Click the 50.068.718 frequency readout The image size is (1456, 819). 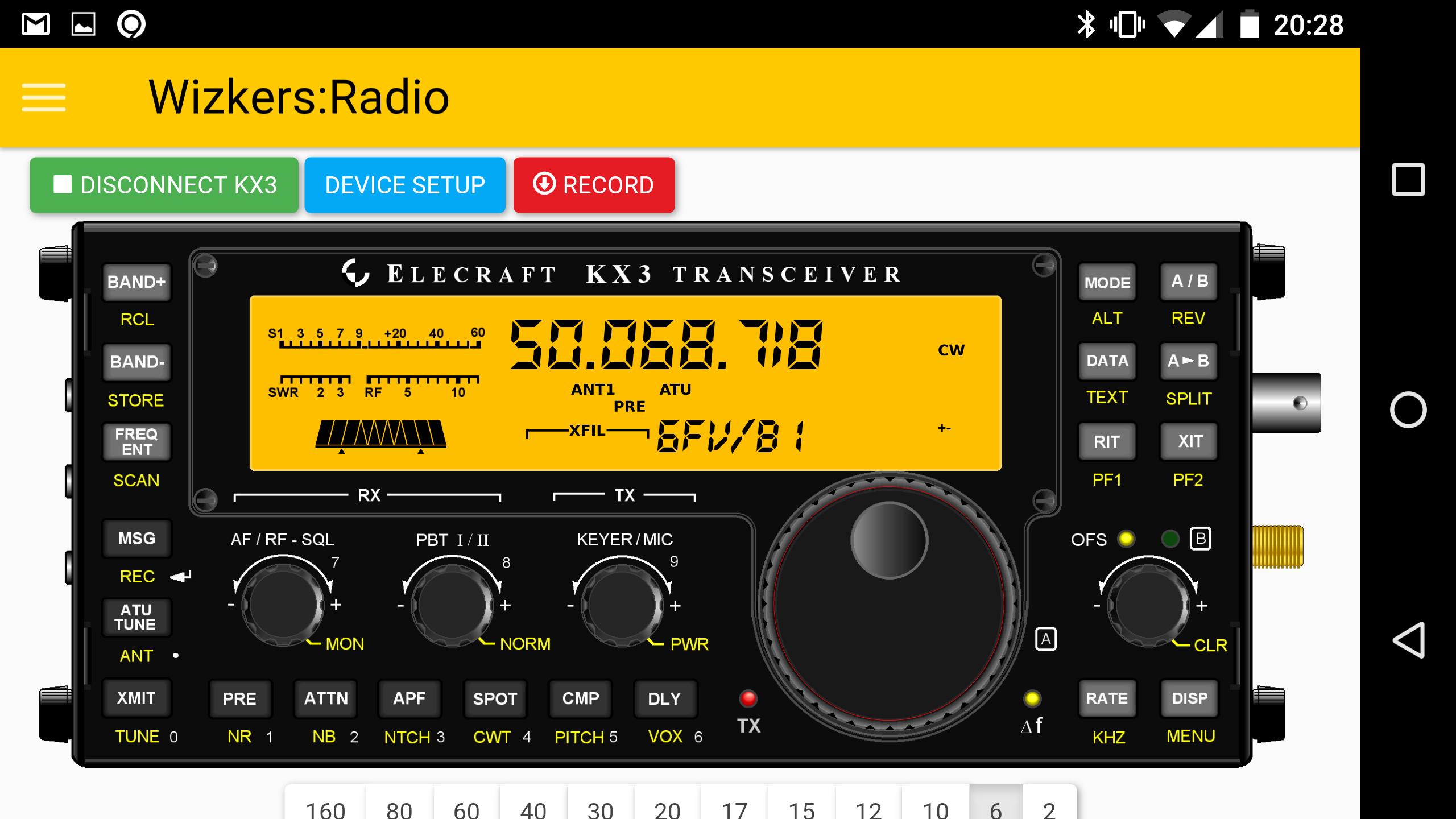tap(667, 344)
